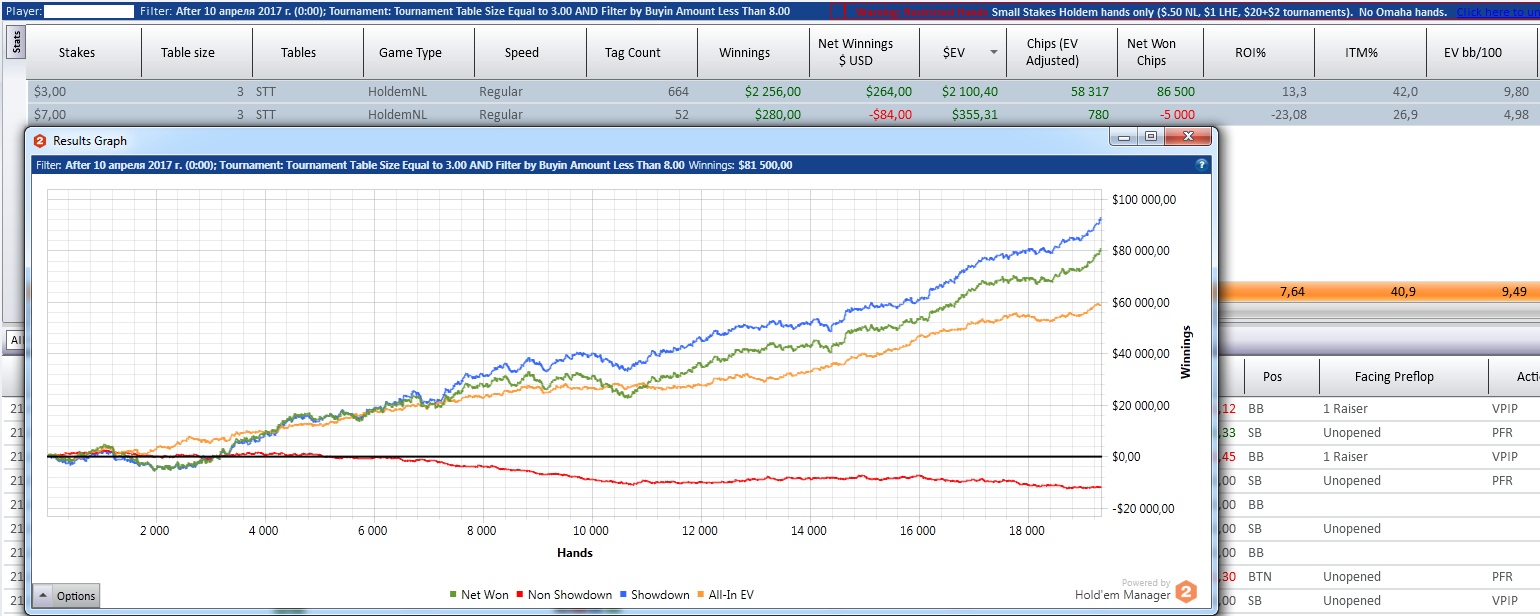Click the $EV column sort arrow
1540x616 pixels.
coord(994,53)
